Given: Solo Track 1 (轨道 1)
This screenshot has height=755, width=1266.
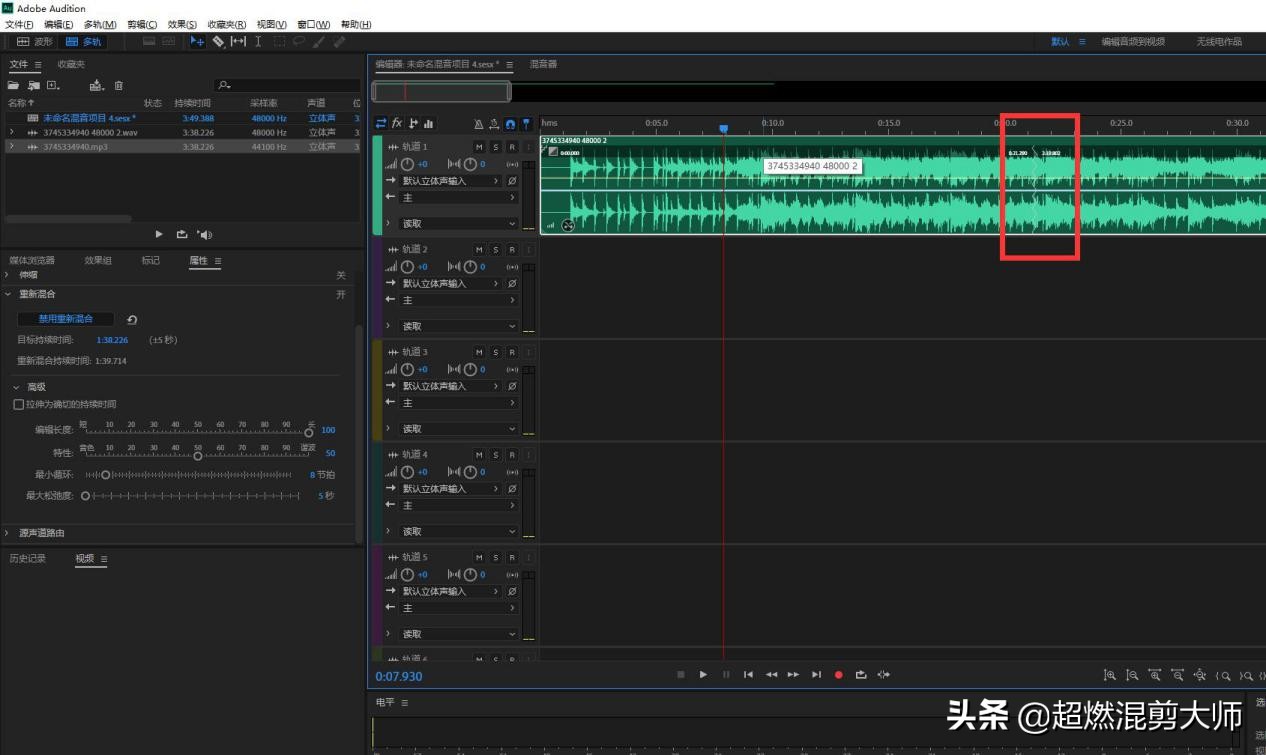Looking at the screenshot, I should pyautogui.click(x=495, y=147).
